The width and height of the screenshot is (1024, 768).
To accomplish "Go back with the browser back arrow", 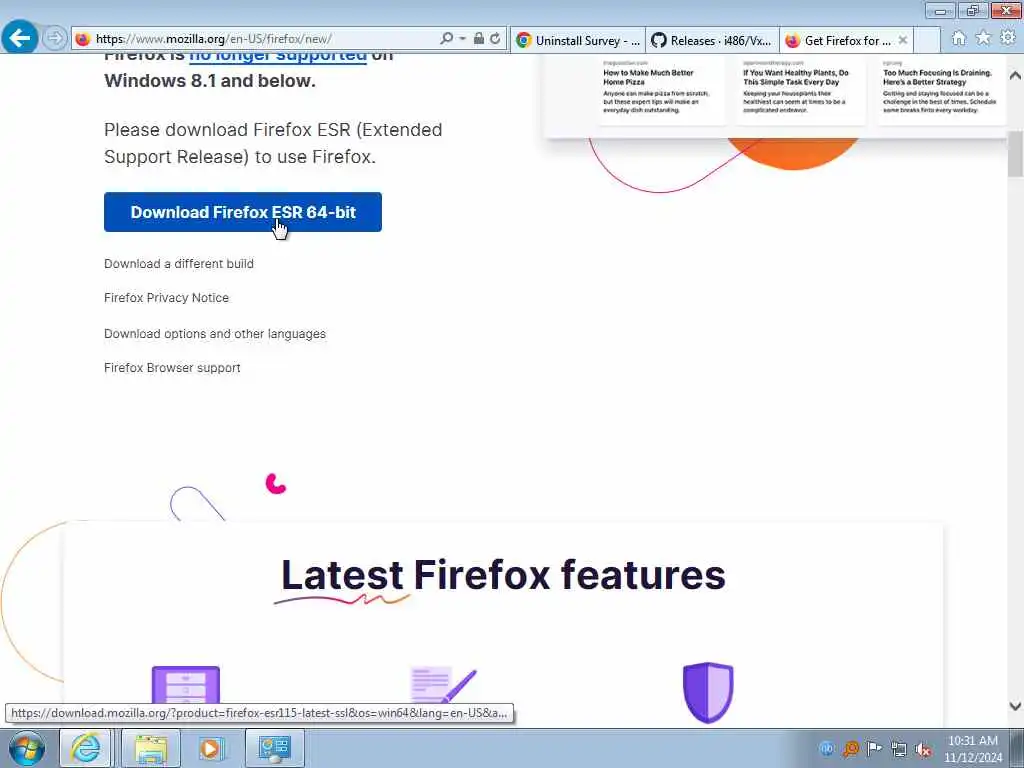I will (x=19, y=38).
